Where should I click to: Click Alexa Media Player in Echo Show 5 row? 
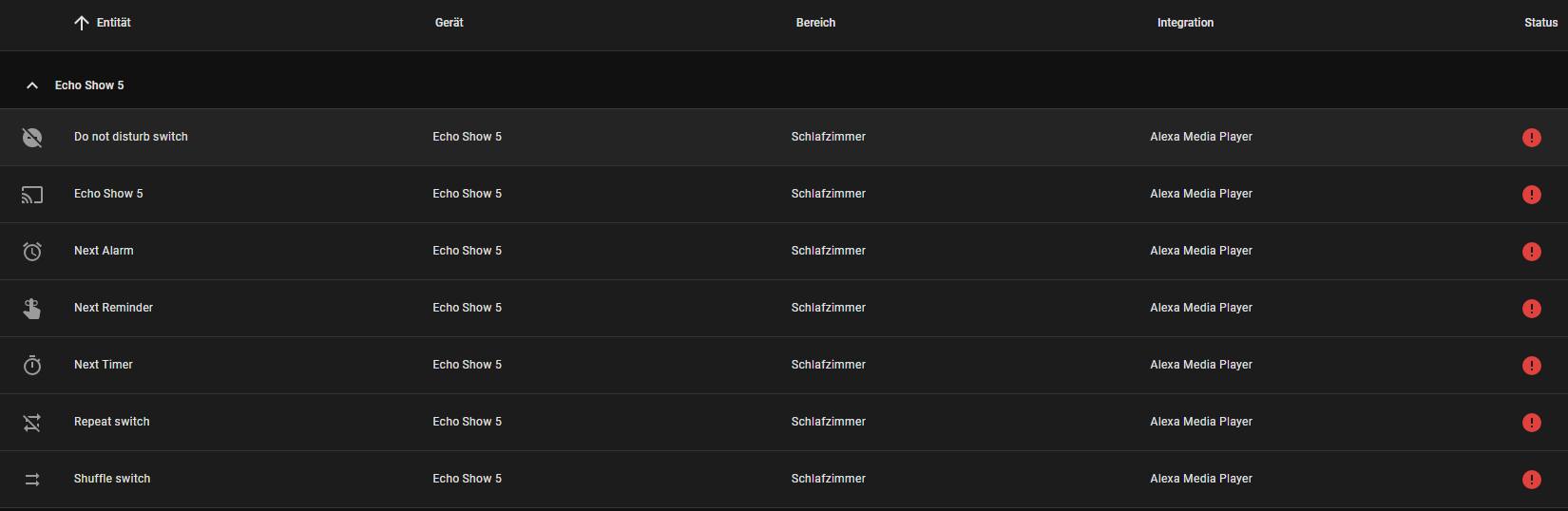[1200, 194]
